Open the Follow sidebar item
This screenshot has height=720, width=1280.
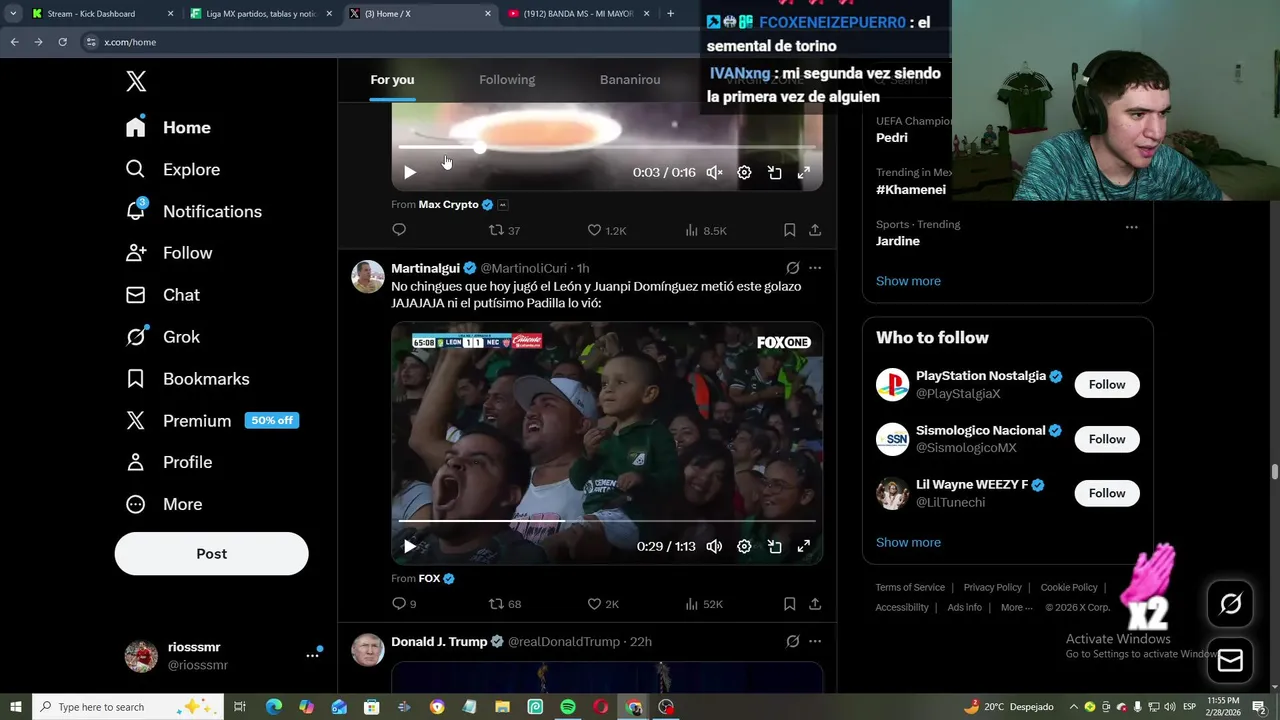pos(169,253)
